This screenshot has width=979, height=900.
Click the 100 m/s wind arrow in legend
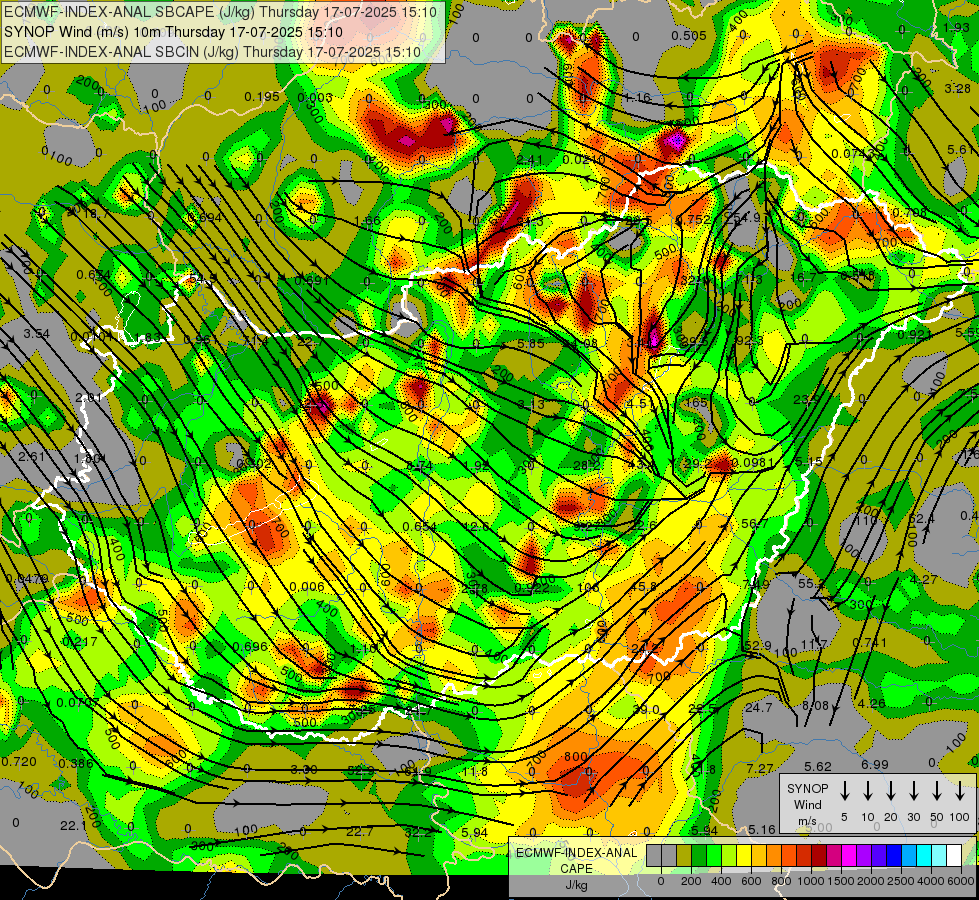[x=960, y=791]
